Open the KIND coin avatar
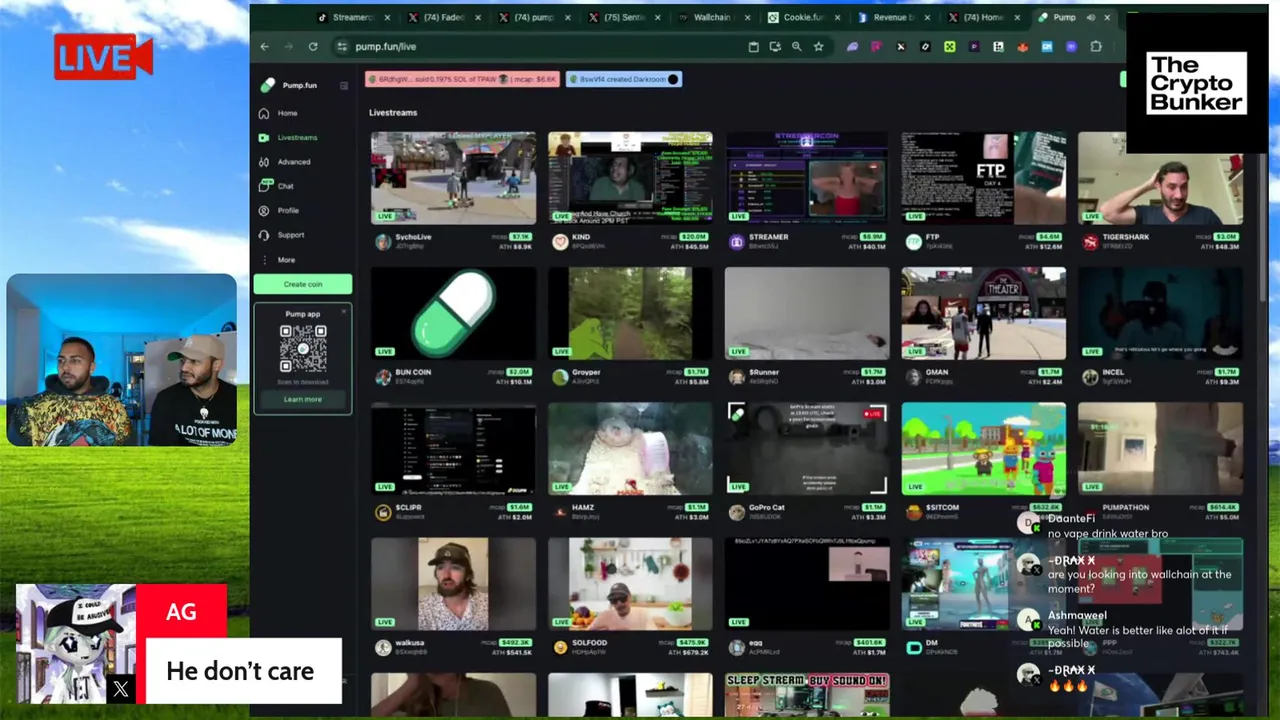This screenshot has height=720, width=1280. 560,241
